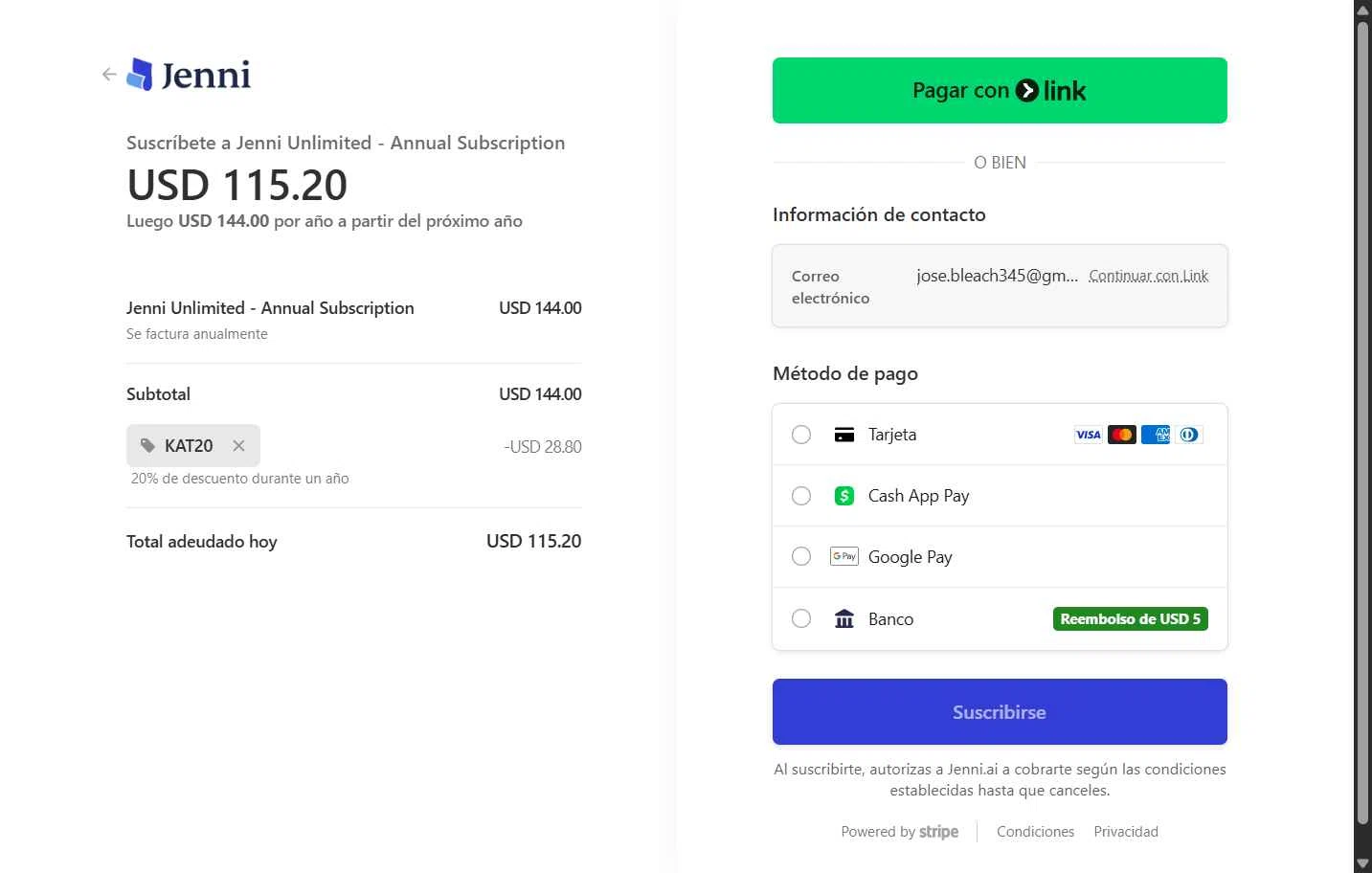Click the back arrow beside Jenni logo
Image resolution: width=1372 pixels, height=873 pixels.
pos(109,75)
